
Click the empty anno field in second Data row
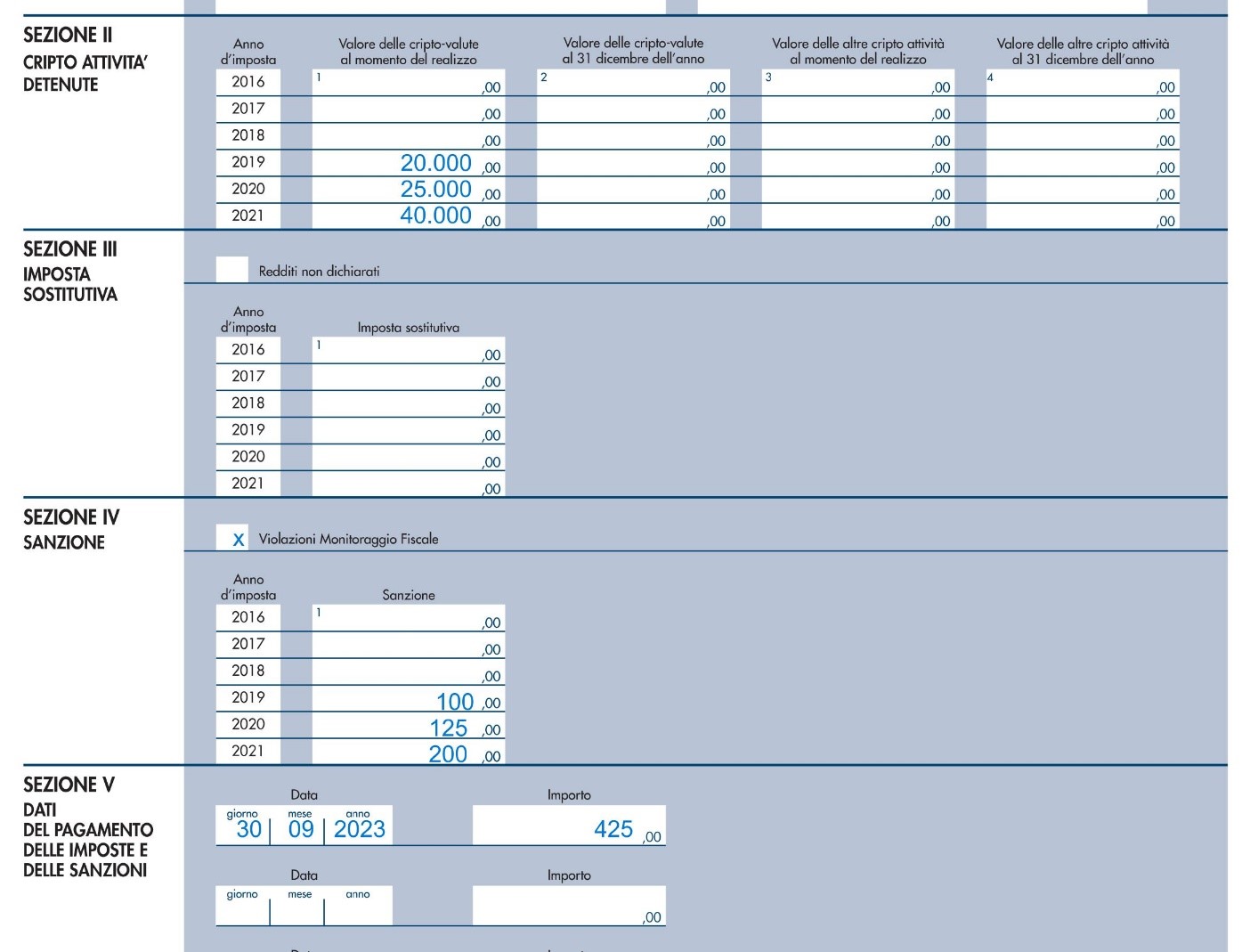click(x=358, y=906)
